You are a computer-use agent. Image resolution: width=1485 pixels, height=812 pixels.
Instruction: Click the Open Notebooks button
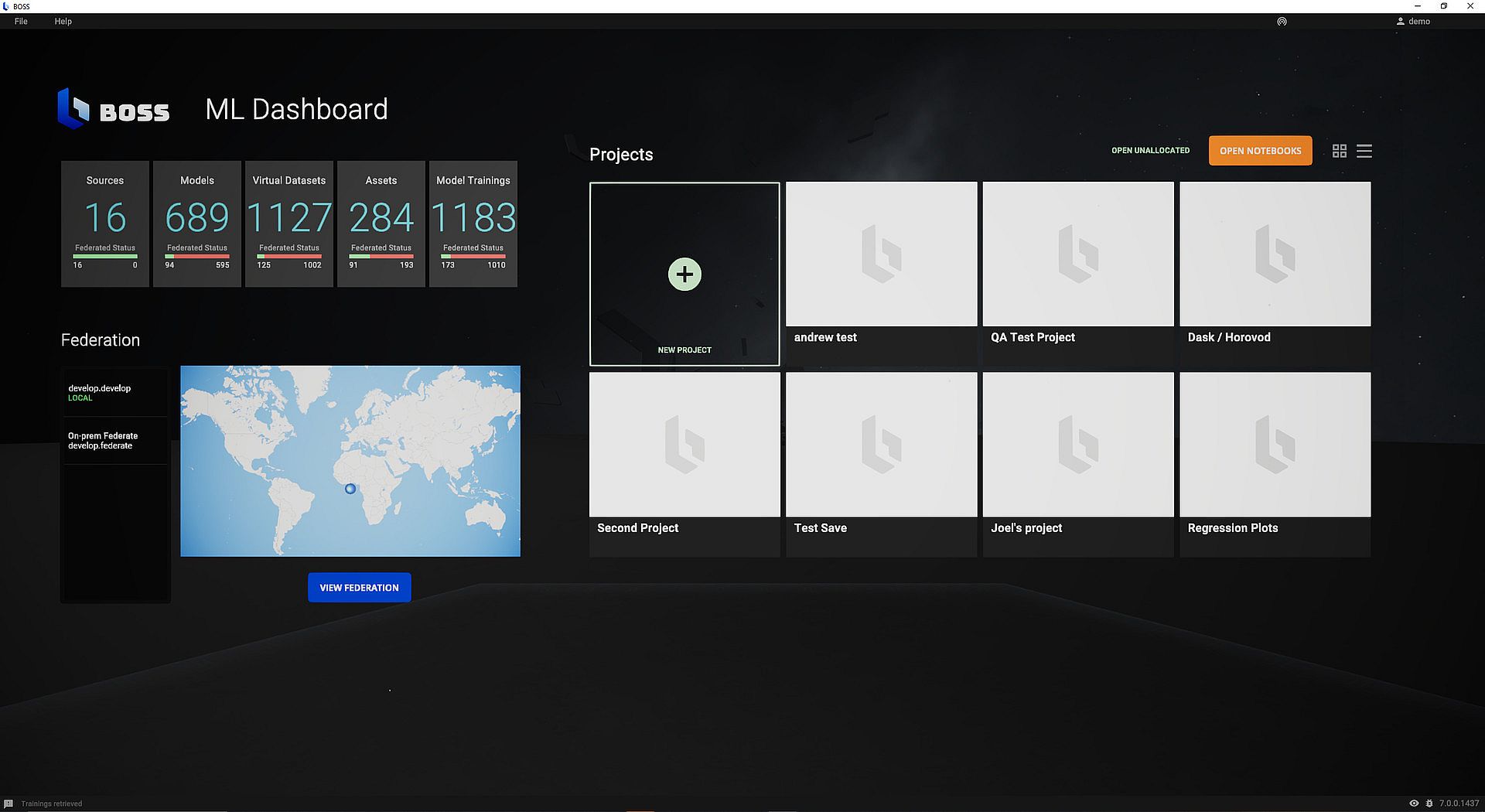click(x=1260, y=151)
